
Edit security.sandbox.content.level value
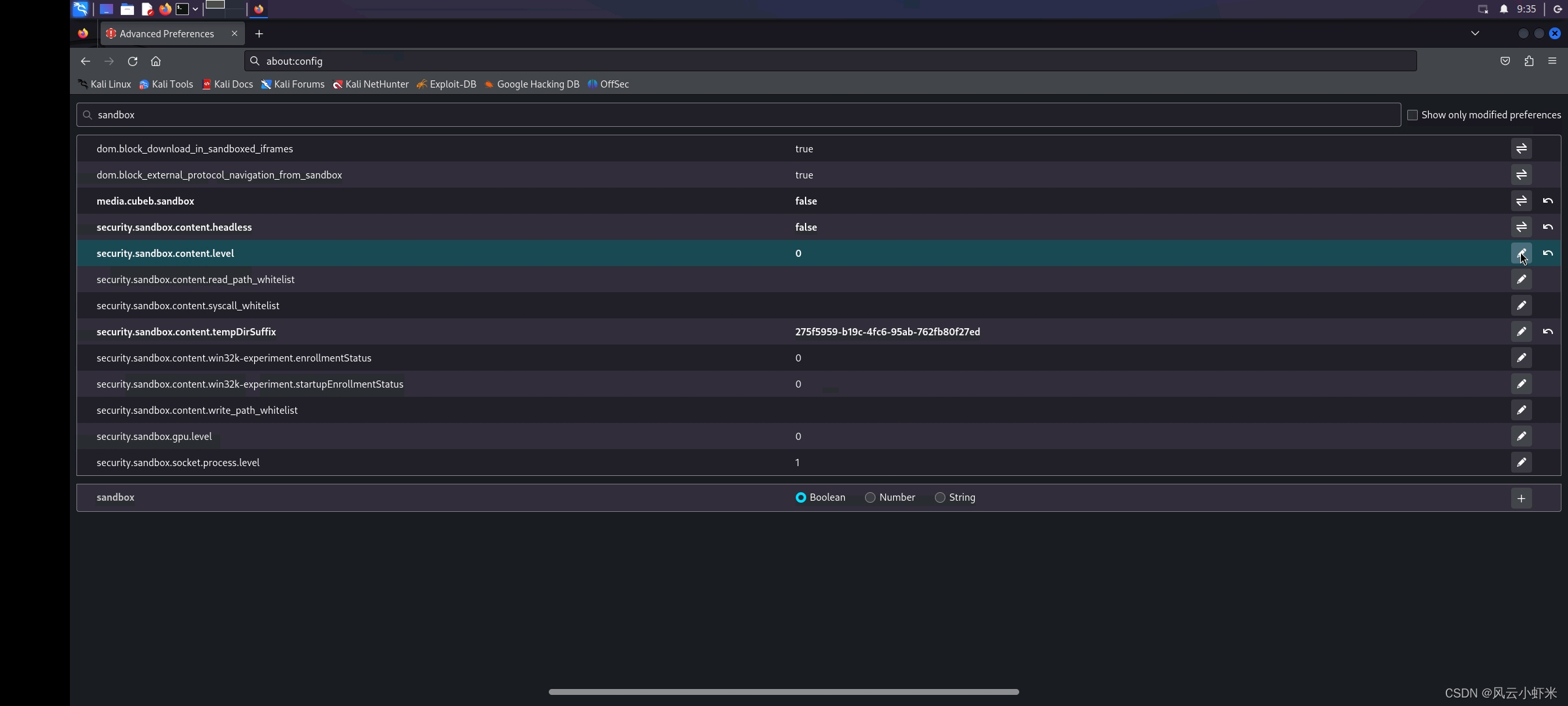[x=1521, y=253]
